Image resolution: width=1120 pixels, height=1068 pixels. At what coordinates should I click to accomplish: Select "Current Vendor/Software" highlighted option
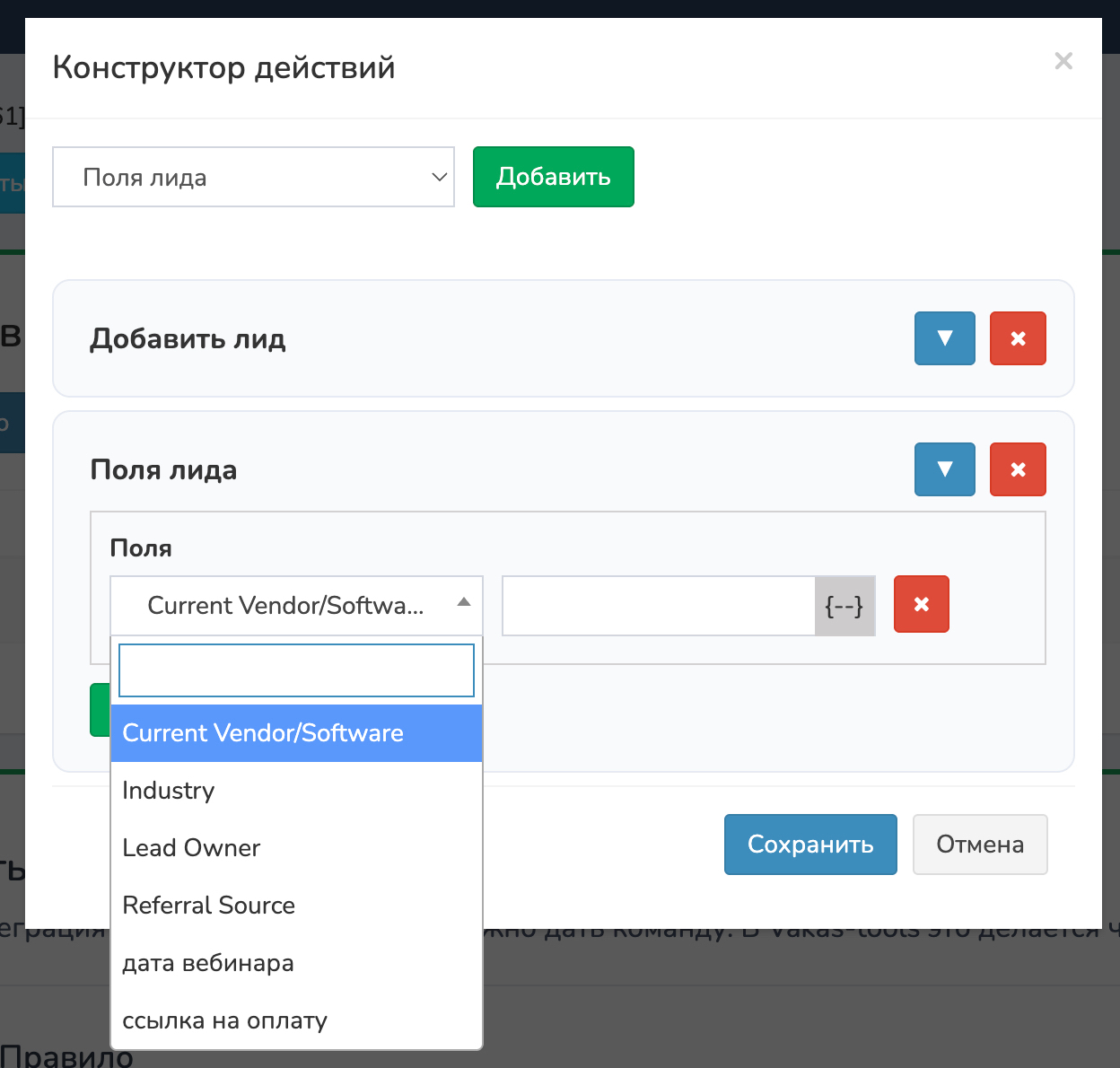pyautogui.click(x=296, y=733)
